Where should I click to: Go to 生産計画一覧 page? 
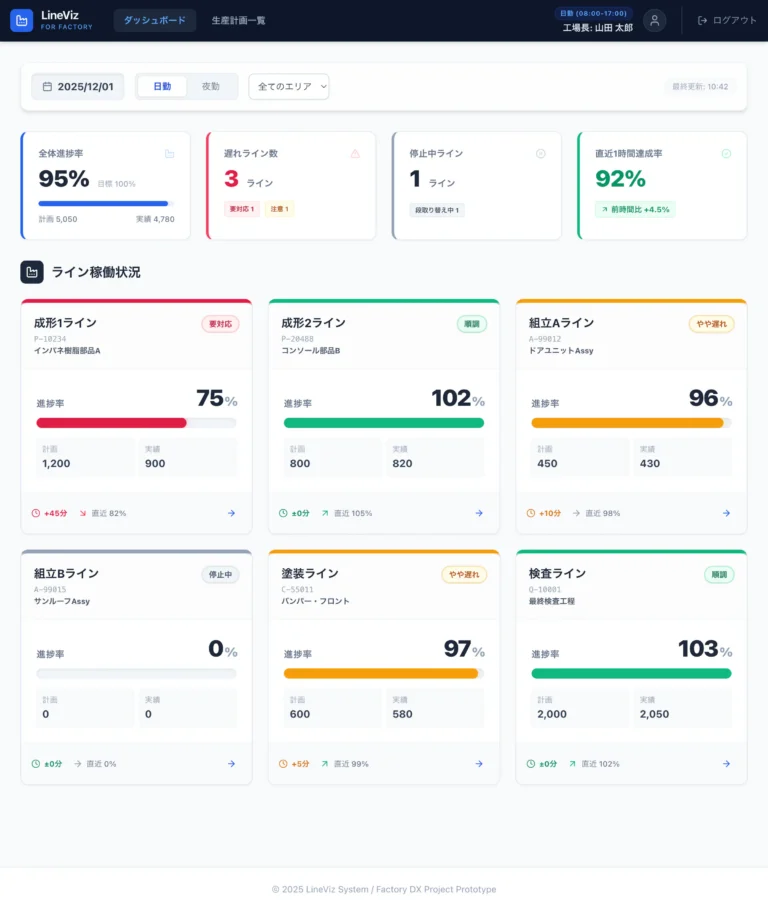pyautogui.click(x=238, y=20)
